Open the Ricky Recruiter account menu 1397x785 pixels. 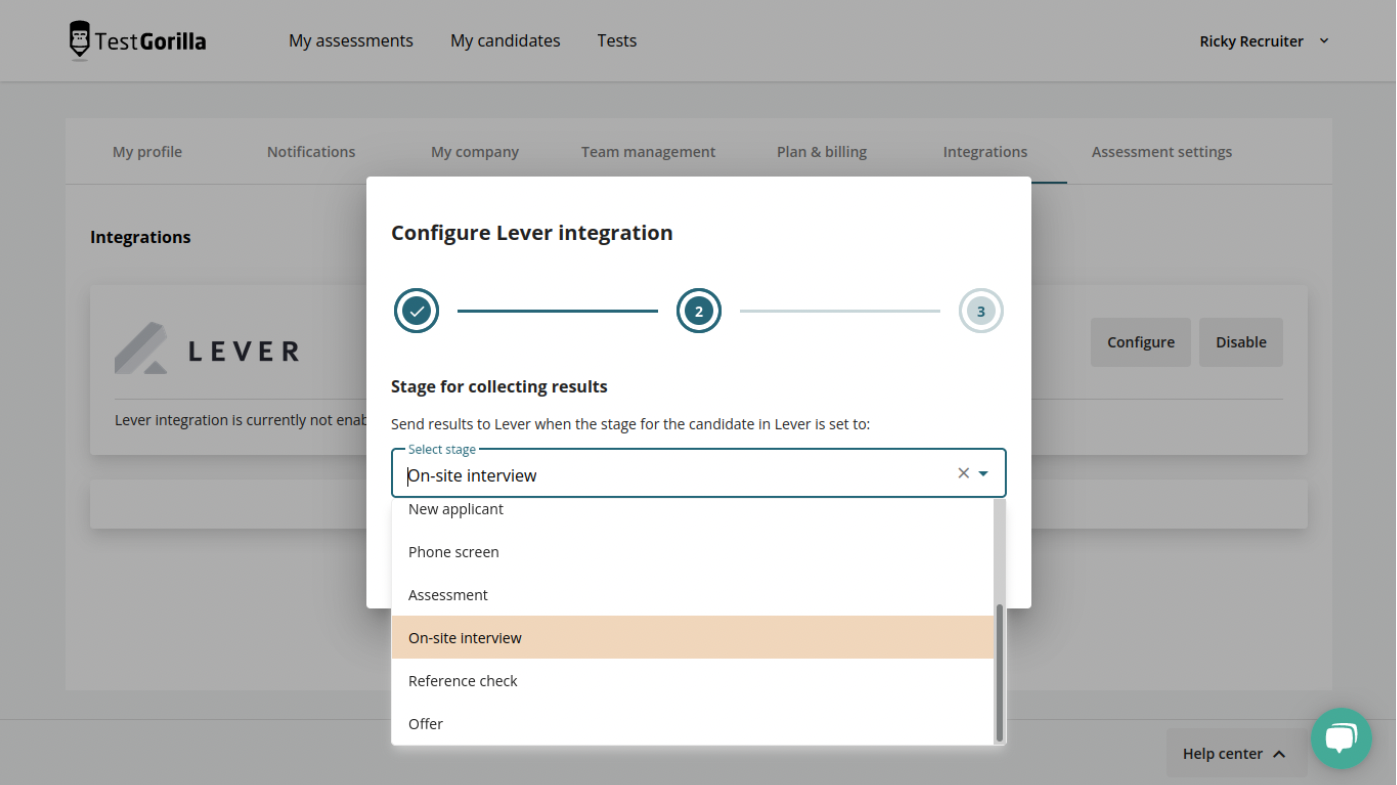[x=1263, y=40]
